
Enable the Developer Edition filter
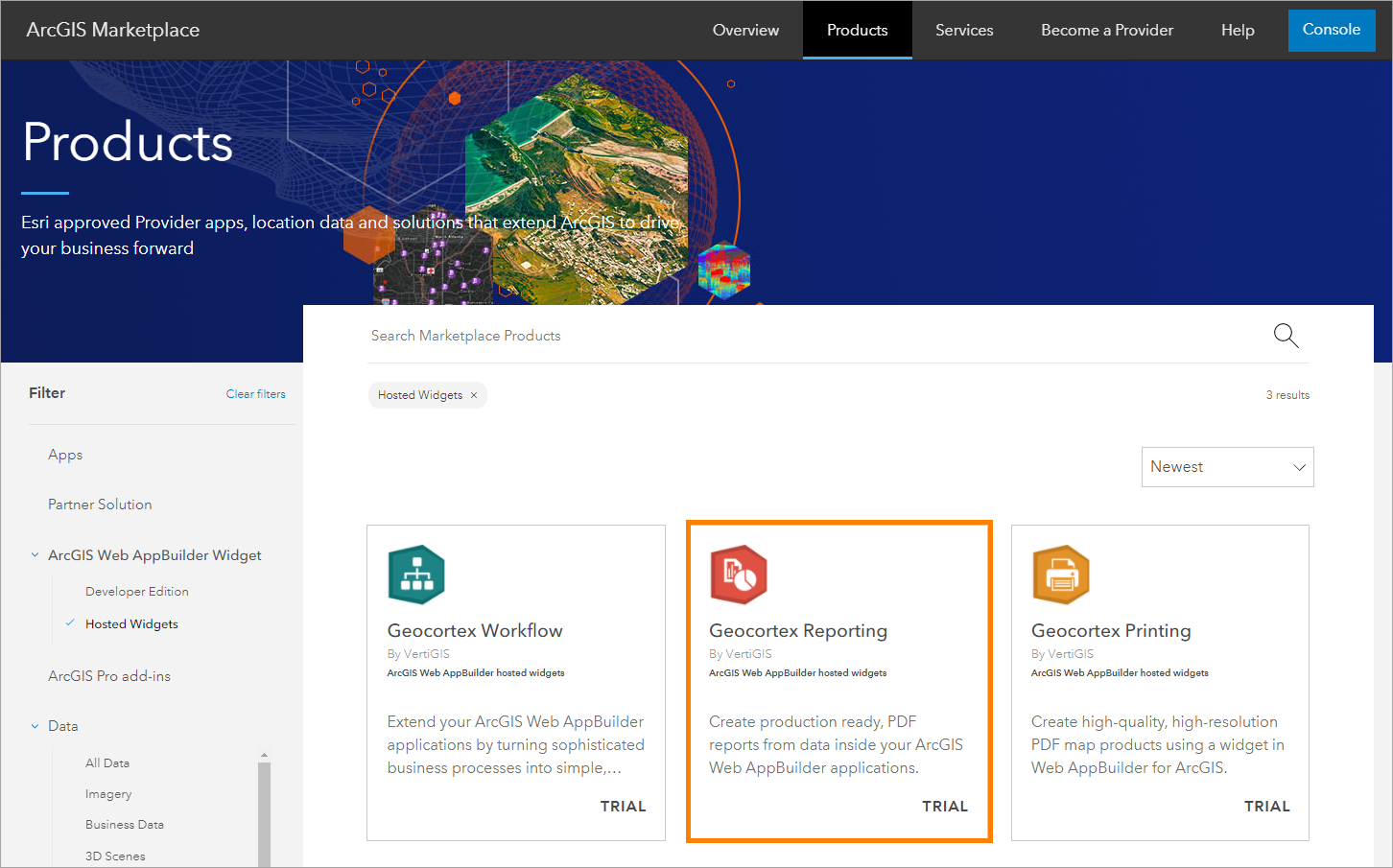click(x=136, y=591)
